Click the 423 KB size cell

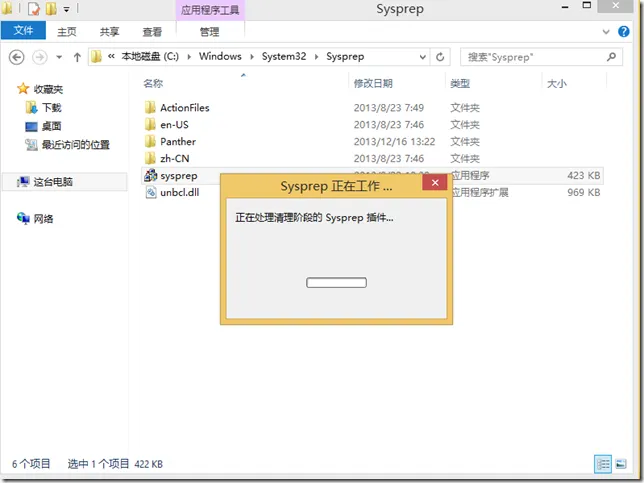[x=584, y=176]
